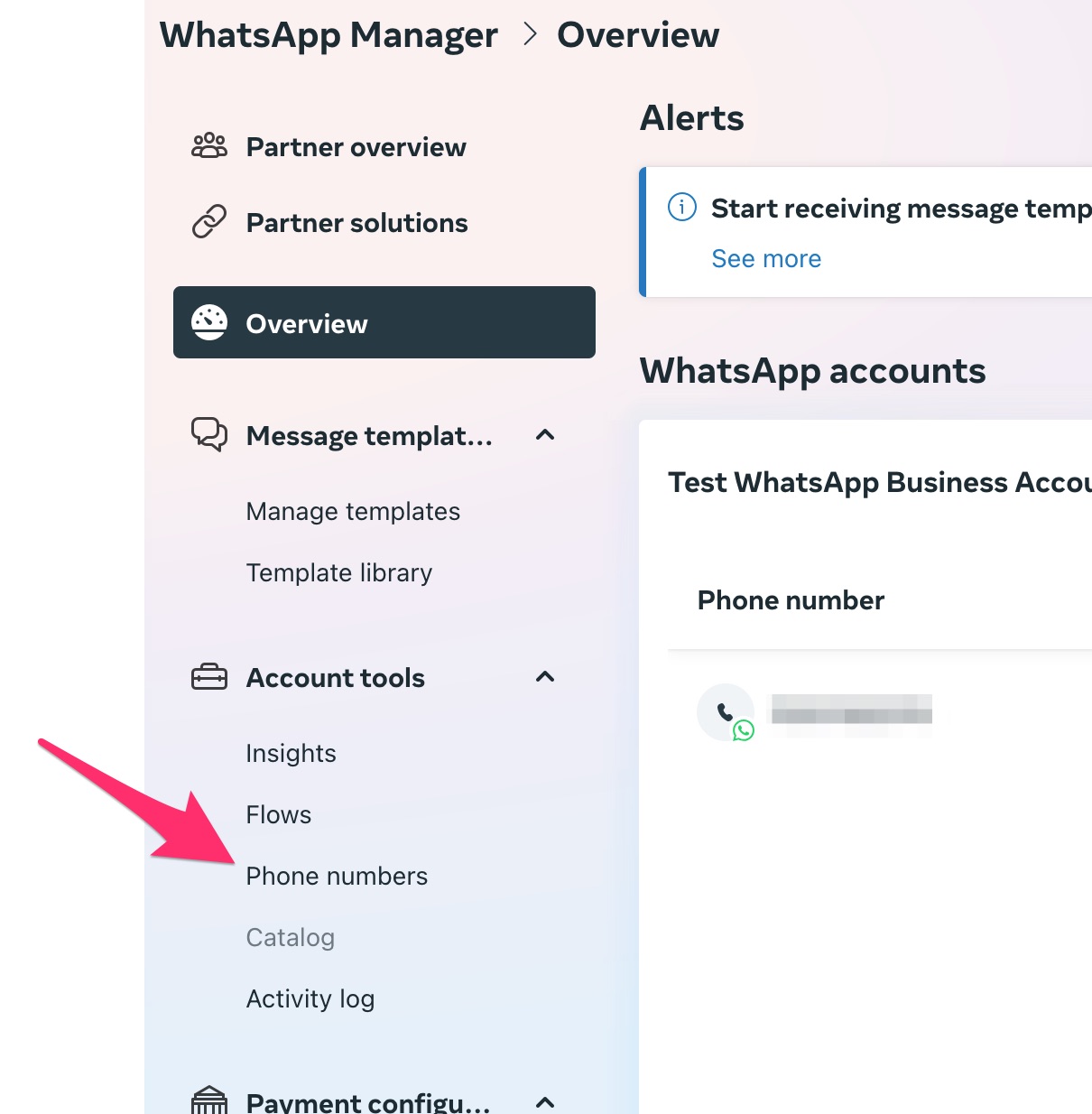Open Phone numbers in the sidebar

(337, 876)
